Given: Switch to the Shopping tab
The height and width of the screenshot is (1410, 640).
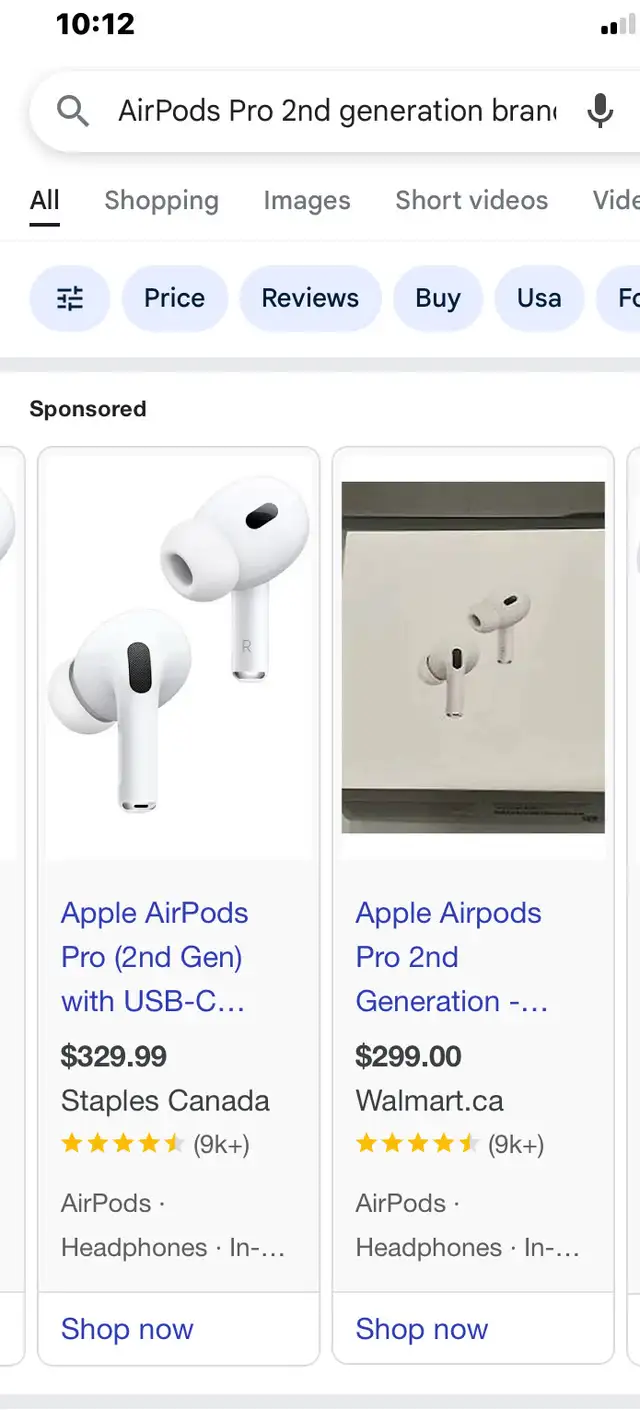Looking at the screenshot, I should (161, 200).
